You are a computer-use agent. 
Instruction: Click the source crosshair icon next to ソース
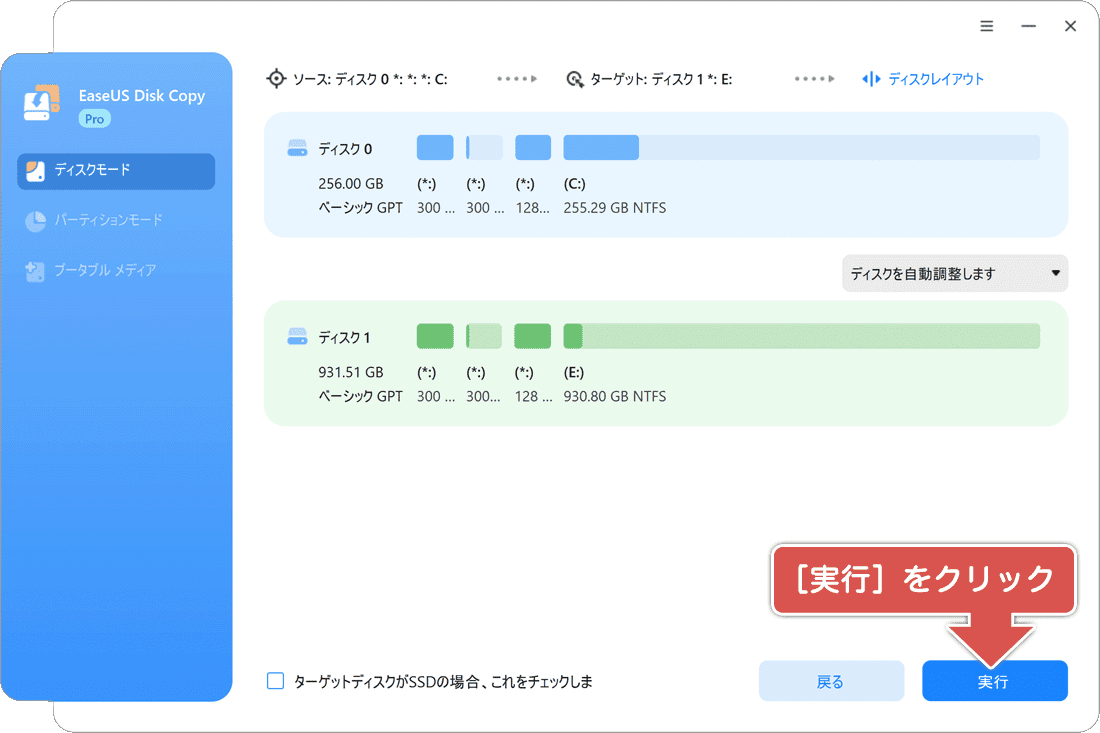coord(276,78)
